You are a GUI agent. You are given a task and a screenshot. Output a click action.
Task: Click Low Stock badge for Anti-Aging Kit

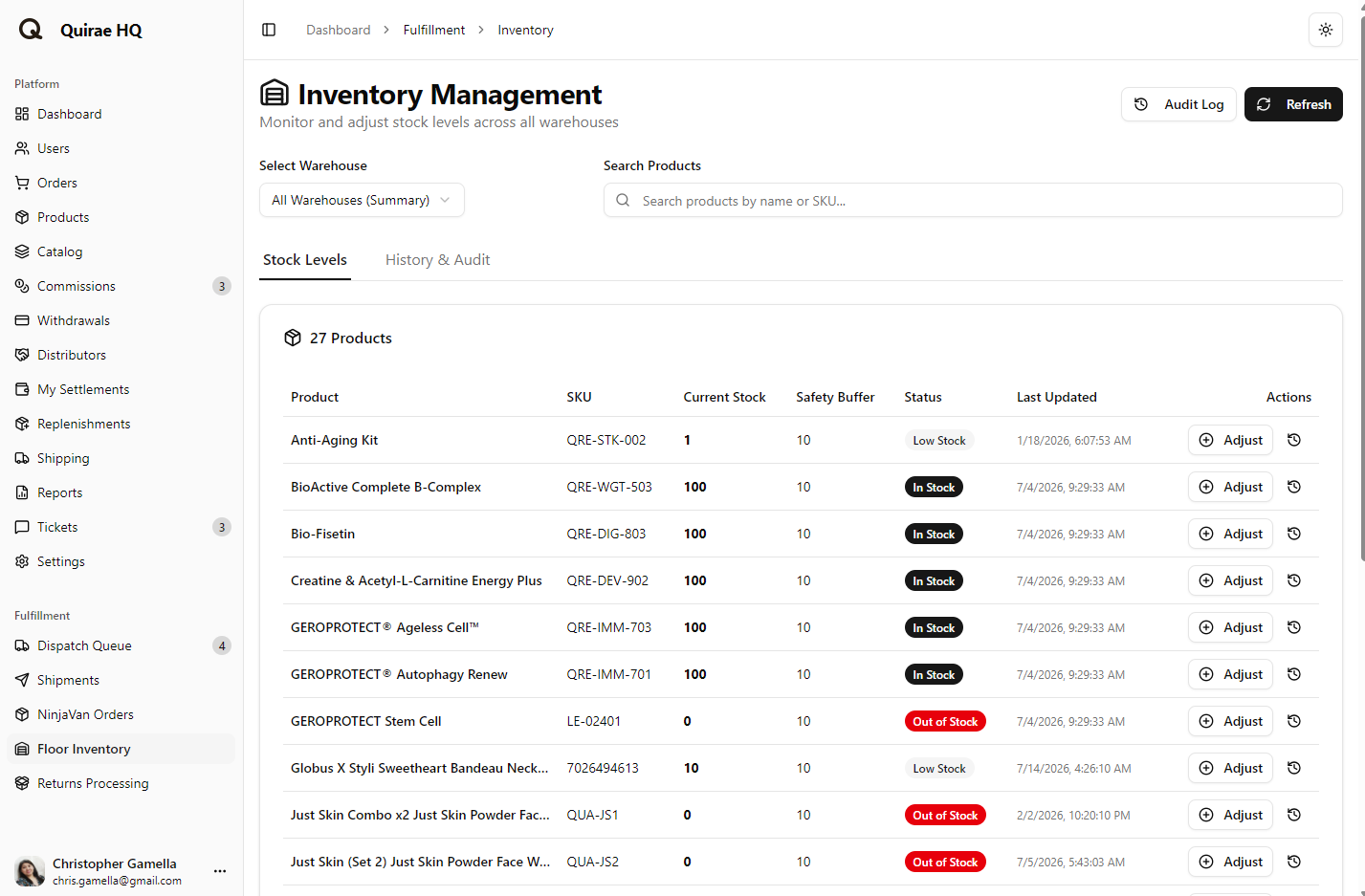click(939, 440)
